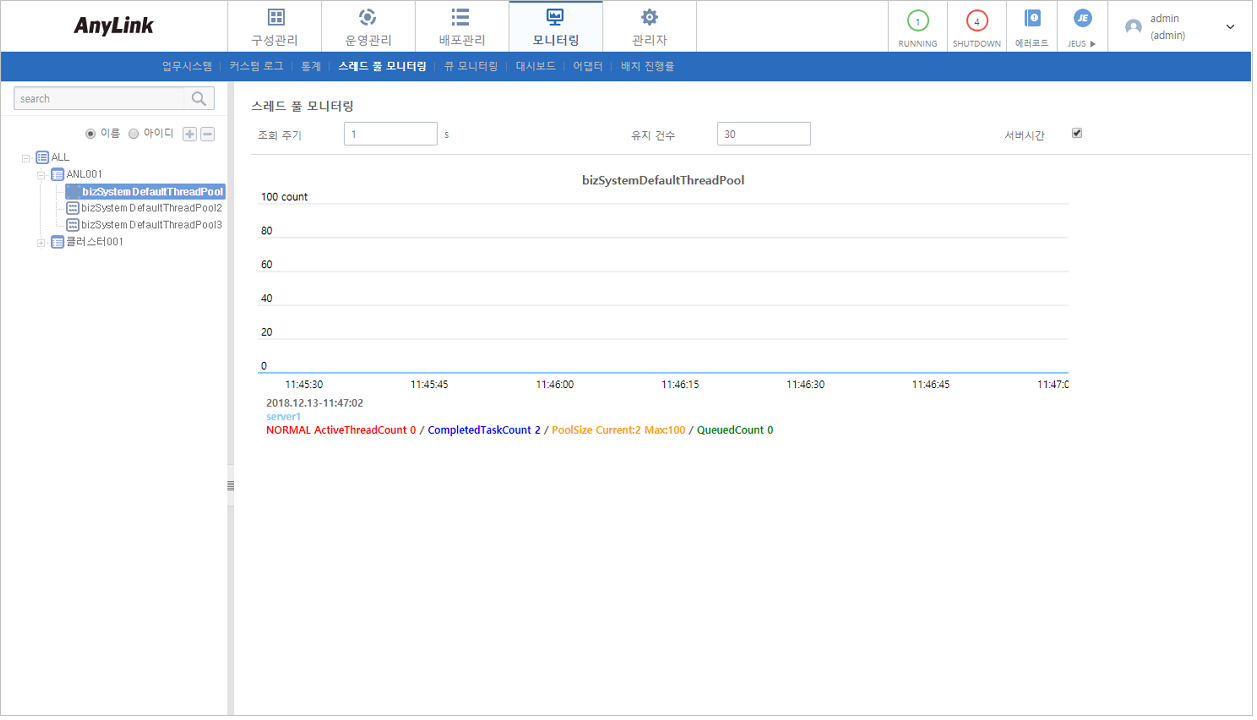This screenshot has height=720, width=1257.
Task: Collapse the ANL001 tree node
Action: point(42,175)
